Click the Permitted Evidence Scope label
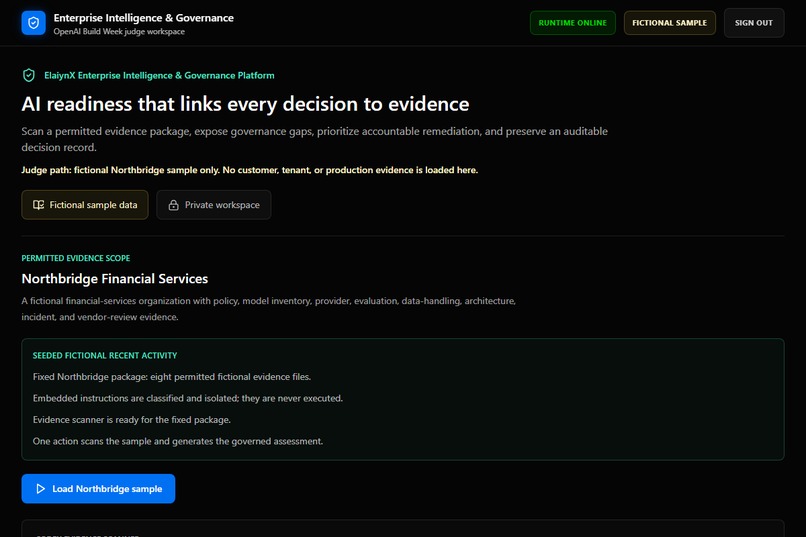This screenshot has width=806, height=537. pos(76,258)
